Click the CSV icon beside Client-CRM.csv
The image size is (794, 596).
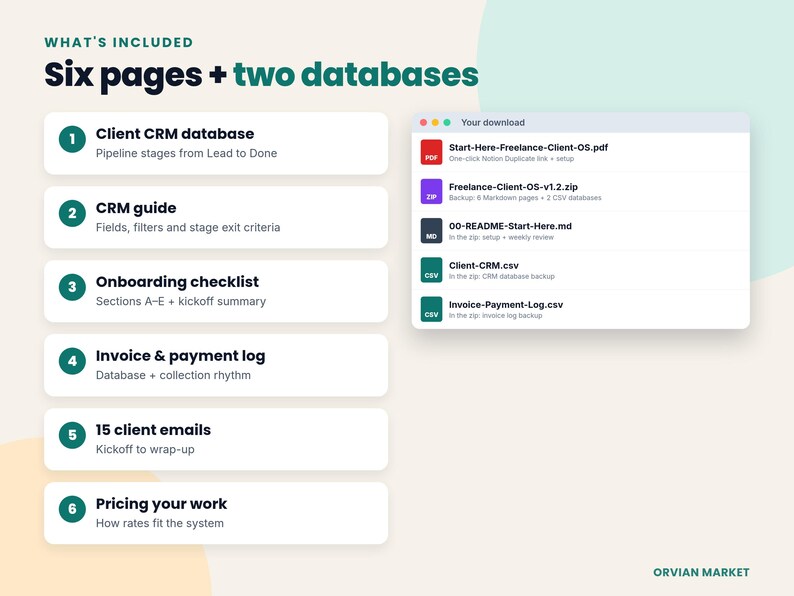431,270
